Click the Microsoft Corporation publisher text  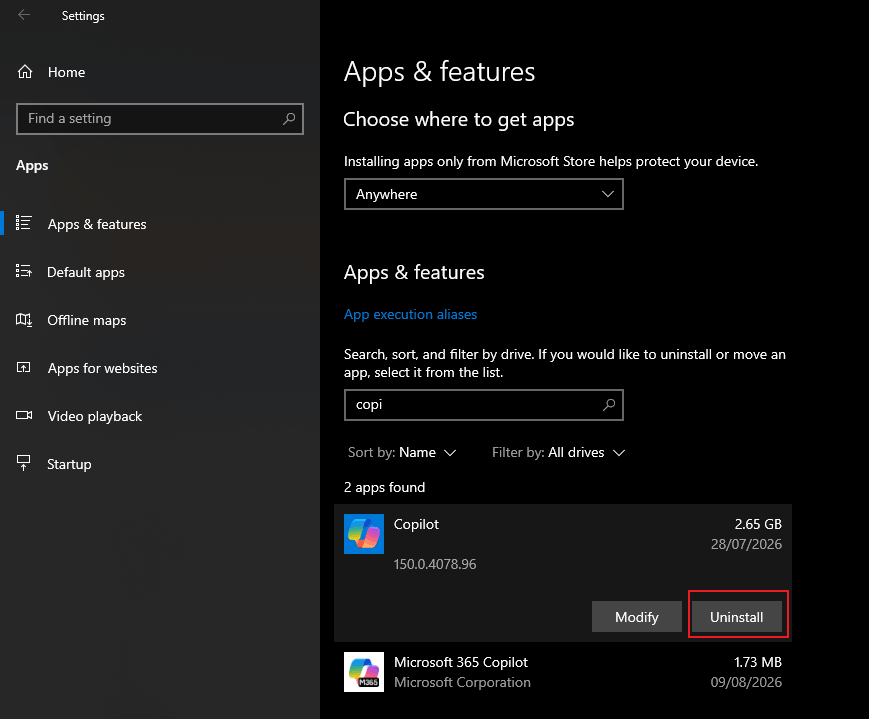pyautogui.click(x=462, y=682)
